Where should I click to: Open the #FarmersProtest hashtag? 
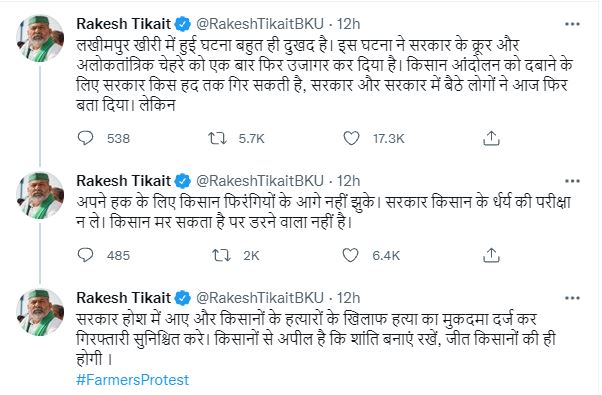point(132,380)
